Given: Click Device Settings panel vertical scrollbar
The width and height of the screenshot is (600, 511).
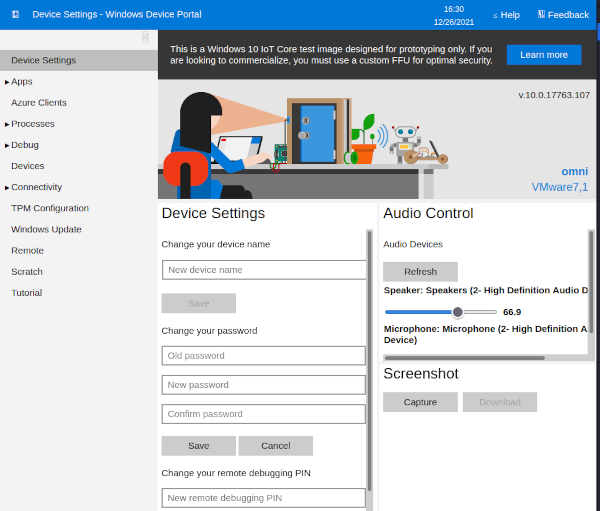Looking at the screenshot, I should tap(370, 360).
